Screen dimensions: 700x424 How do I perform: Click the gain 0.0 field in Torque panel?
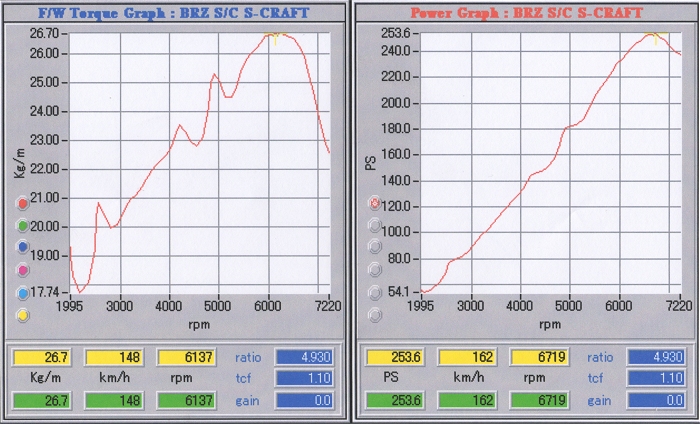click(304, 400)
